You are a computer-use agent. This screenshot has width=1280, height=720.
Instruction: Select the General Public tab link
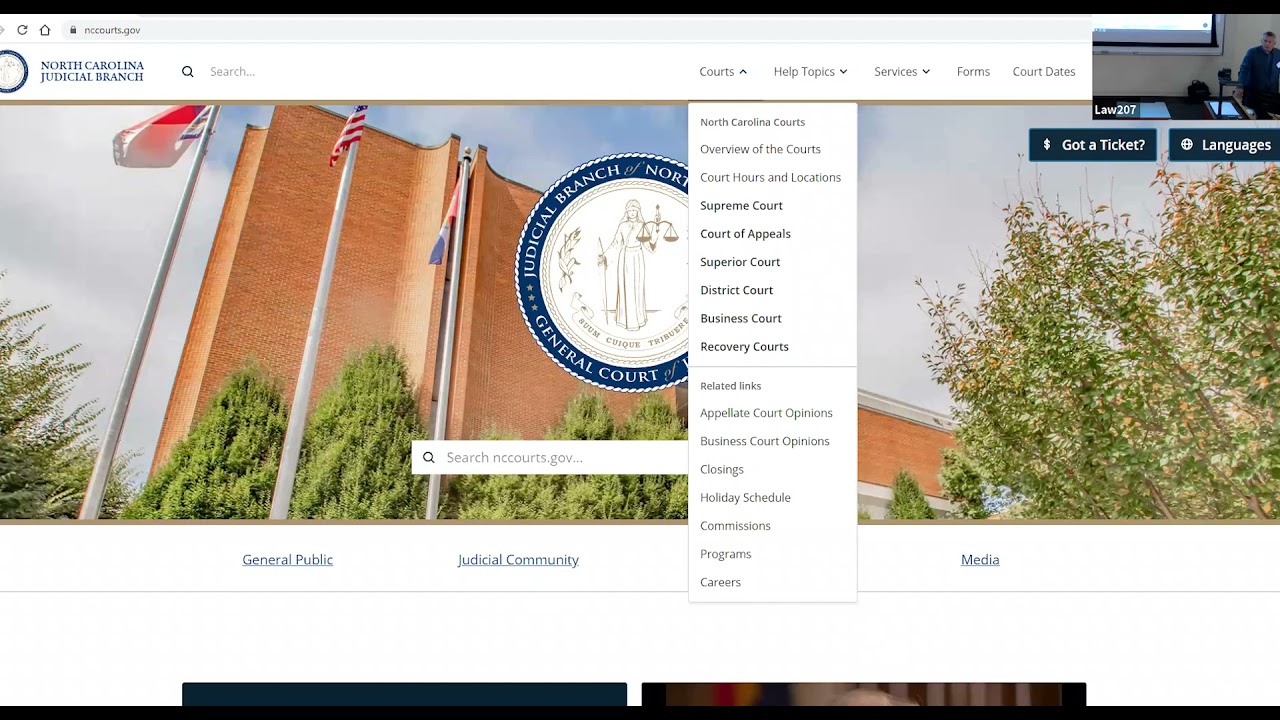(287, 560)
